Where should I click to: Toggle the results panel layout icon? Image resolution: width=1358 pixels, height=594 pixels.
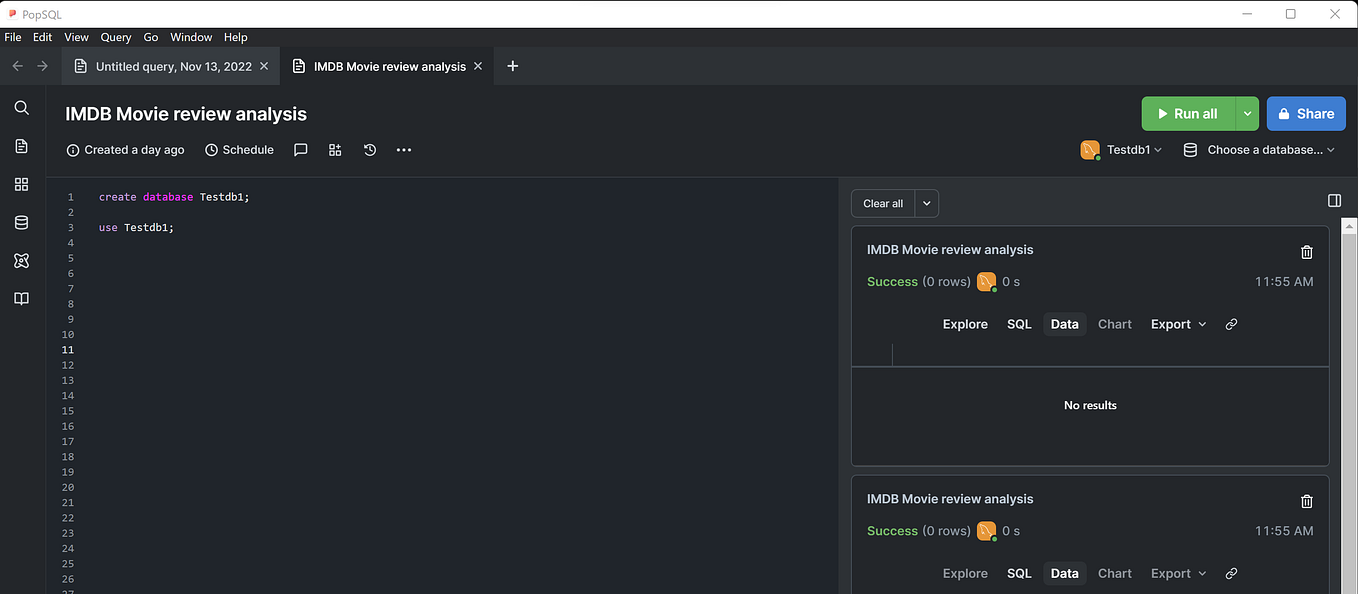point(1334,201)
